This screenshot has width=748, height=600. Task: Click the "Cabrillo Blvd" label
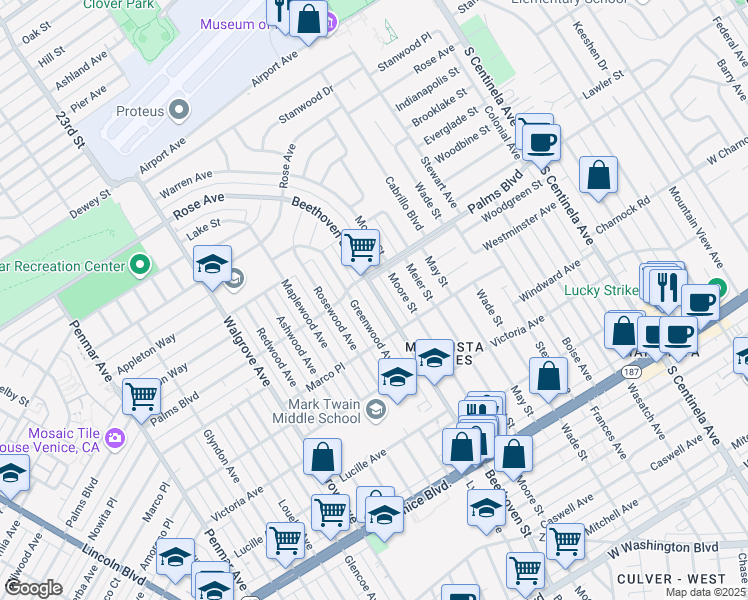coord(404,204)
